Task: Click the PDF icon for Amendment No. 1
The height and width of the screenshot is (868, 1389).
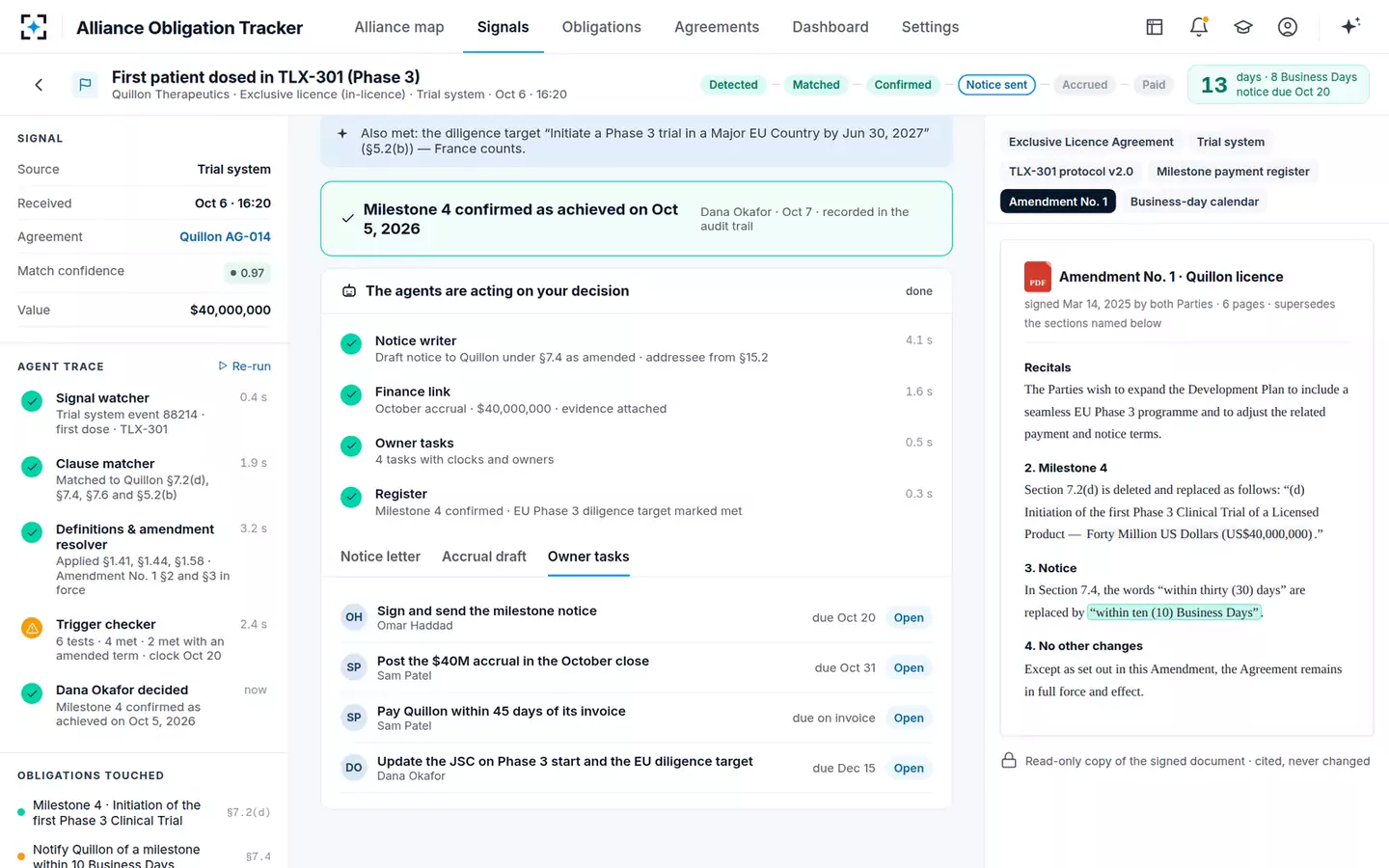Action: [x=1038, y=277]
